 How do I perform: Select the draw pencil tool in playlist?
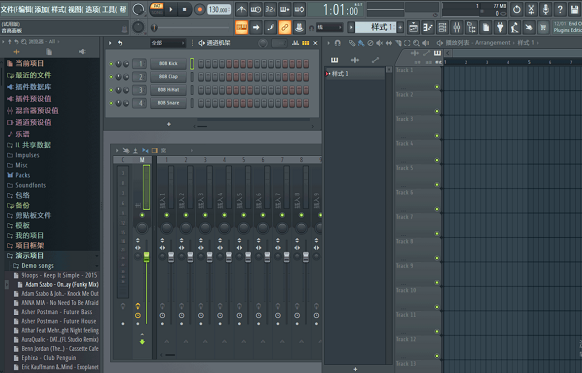(352, 43)
